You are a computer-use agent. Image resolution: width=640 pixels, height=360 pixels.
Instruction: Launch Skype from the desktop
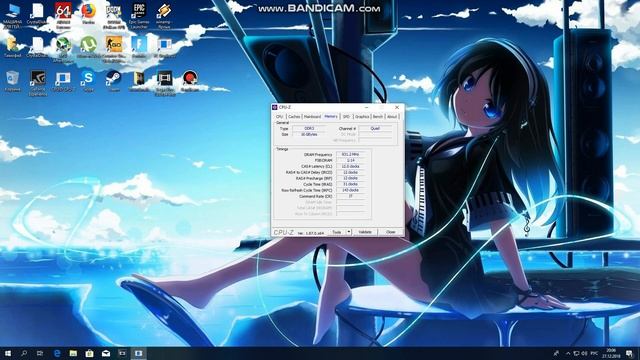[89, 81]
